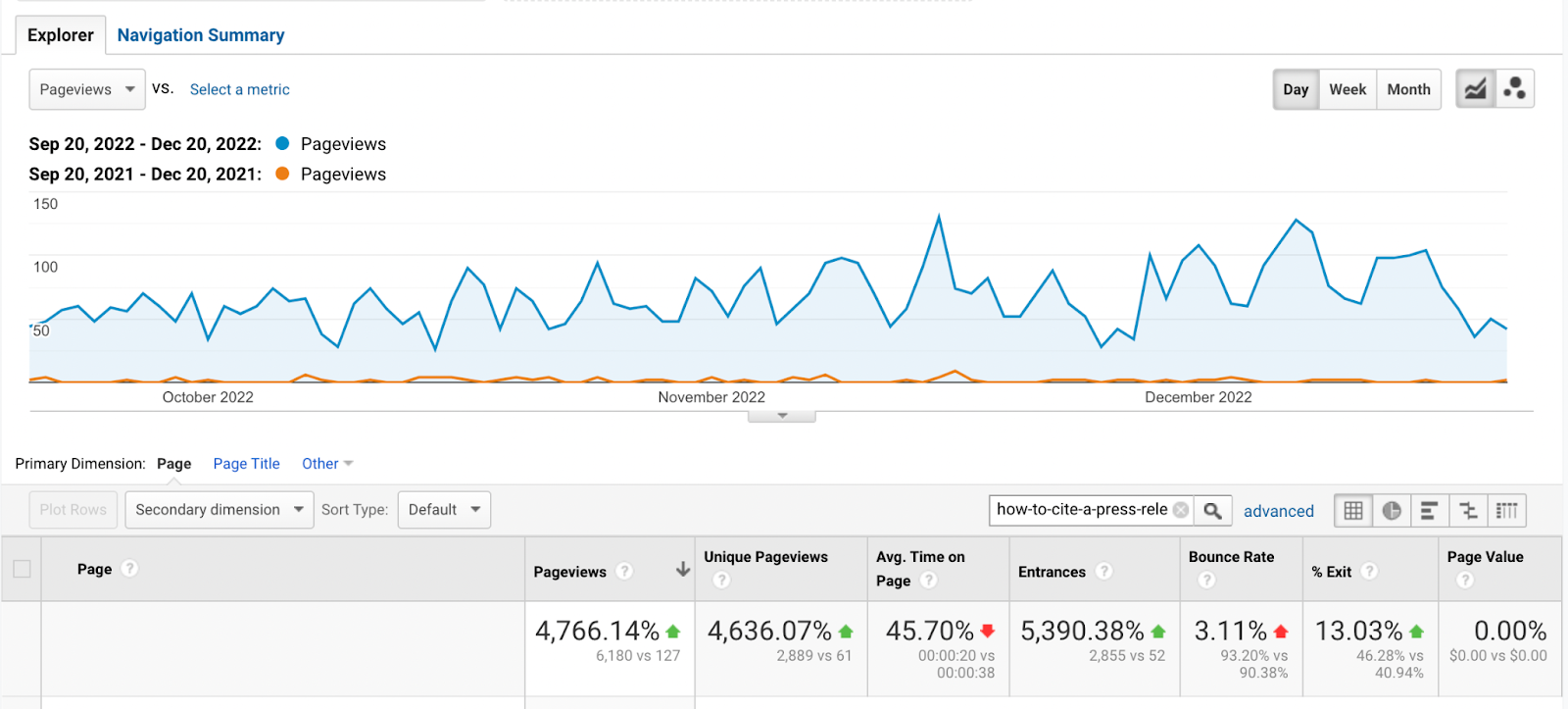Select the Percentage pie chart view icon
This screenshot has width=1568, height=709.
(x=1392, y=511)
